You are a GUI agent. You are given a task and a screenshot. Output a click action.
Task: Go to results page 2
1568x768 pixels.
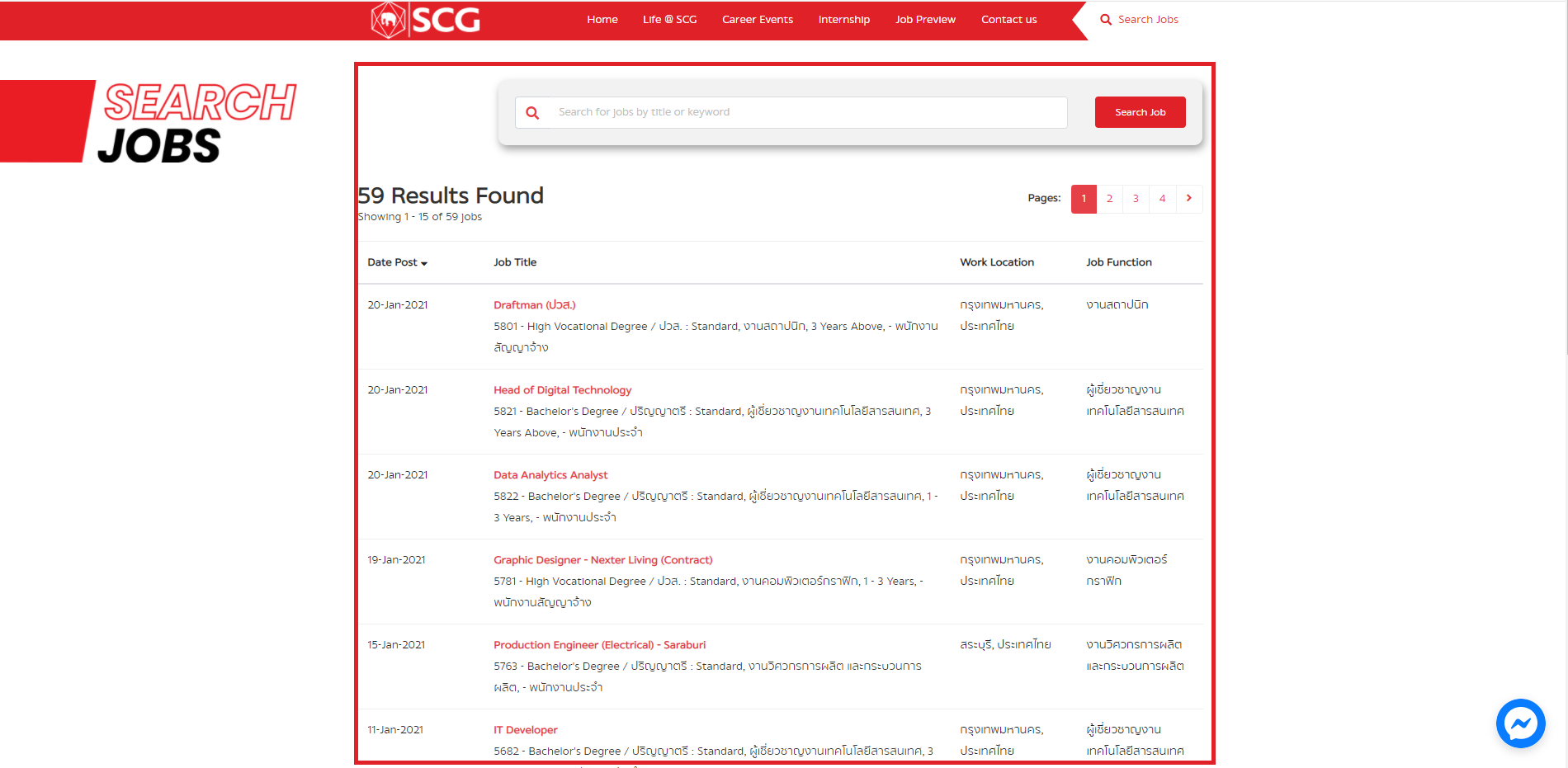pyautogui.click(x=1110, y=199)
